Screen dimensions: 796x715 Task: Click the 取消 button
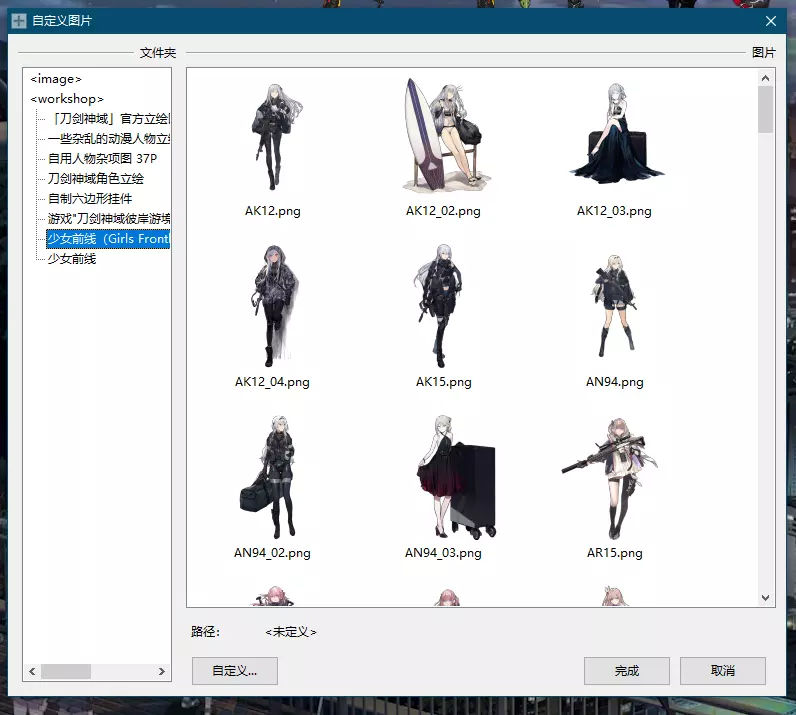point(723,671)
